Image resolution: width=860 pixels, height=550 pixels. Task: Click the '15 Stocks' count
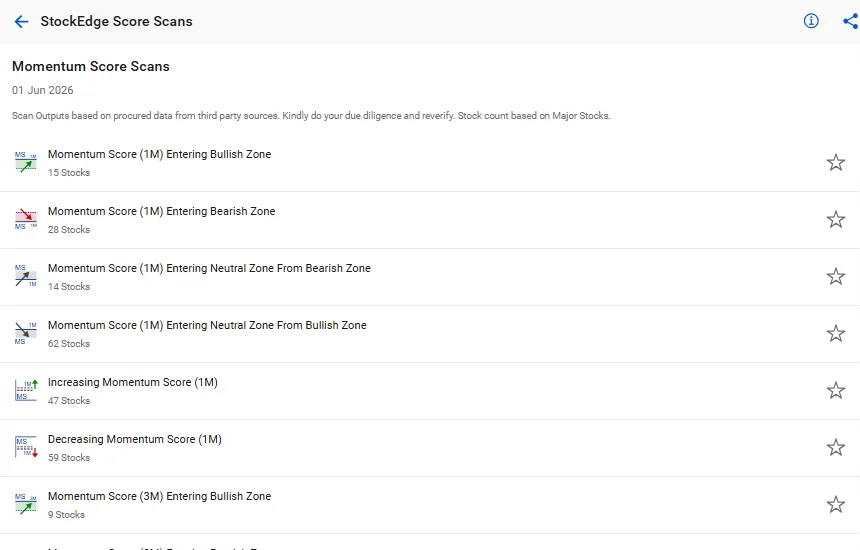pyautogui.click(x=69, y=173)
